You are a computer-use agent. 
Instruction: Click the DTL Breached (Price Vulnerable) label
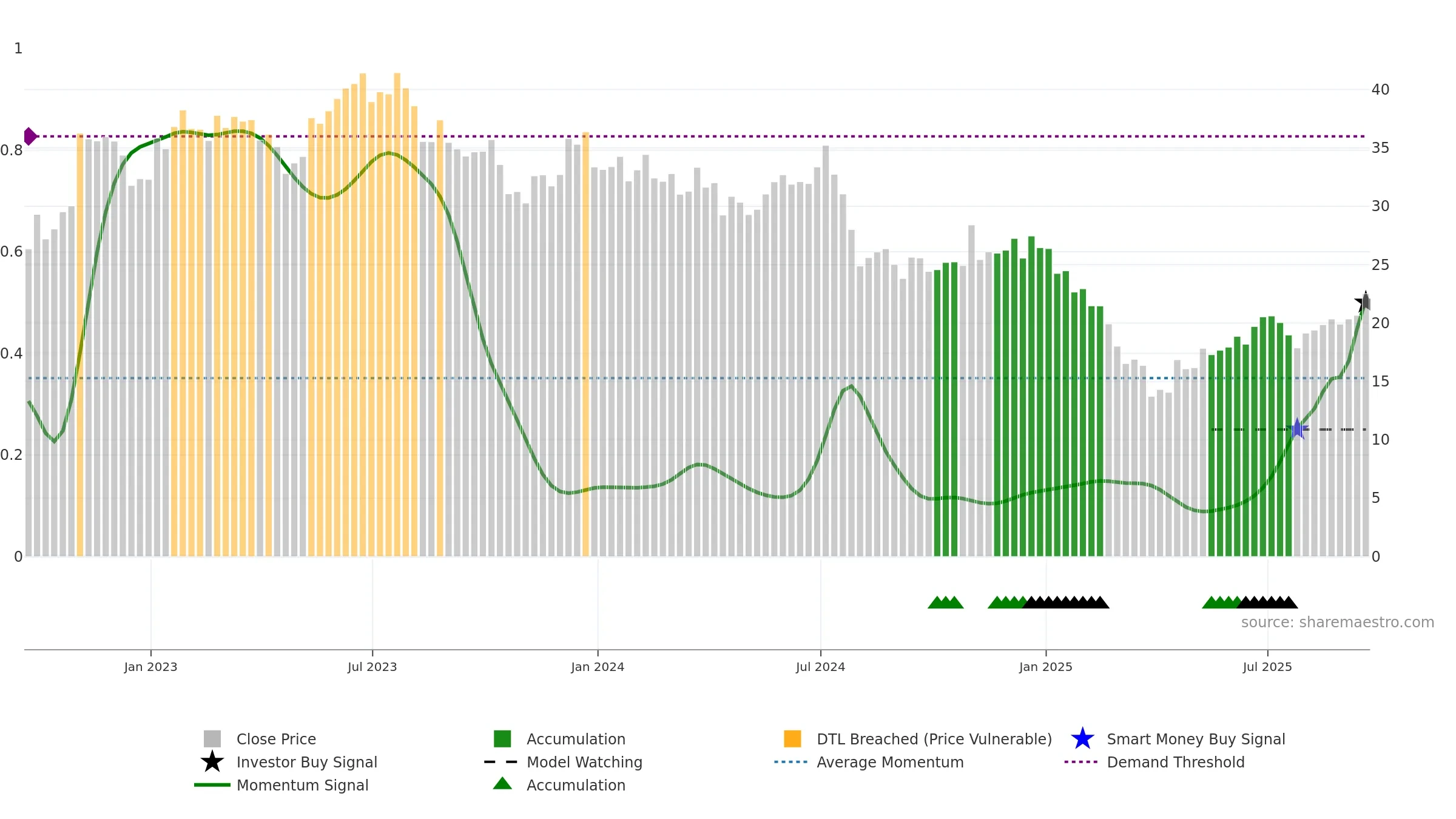(934, 739)
